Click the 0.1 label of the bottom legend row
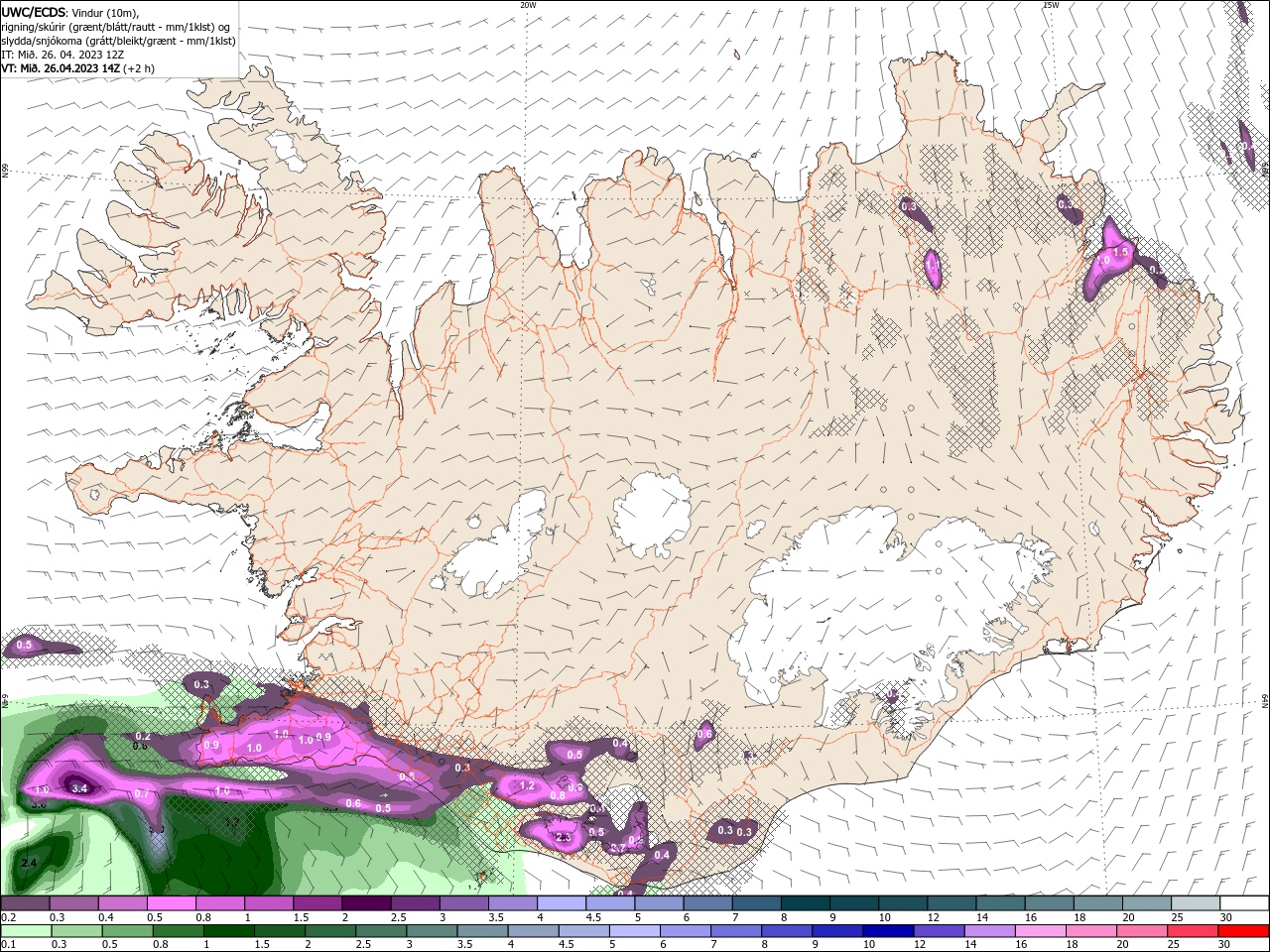The image size is (1270, 952). pos(9,945)
